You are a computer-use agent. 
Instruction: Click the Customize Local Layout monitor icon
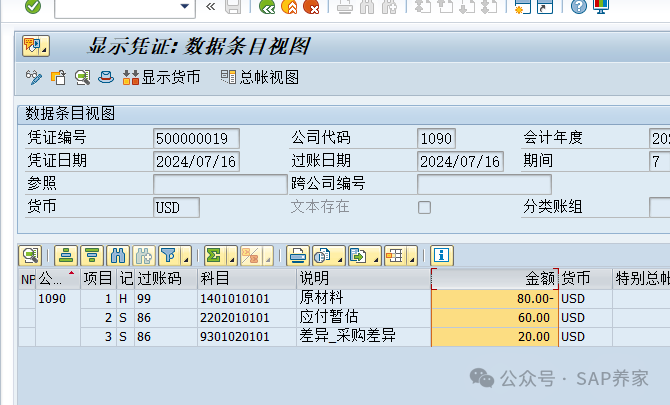[x=601, y=6]
